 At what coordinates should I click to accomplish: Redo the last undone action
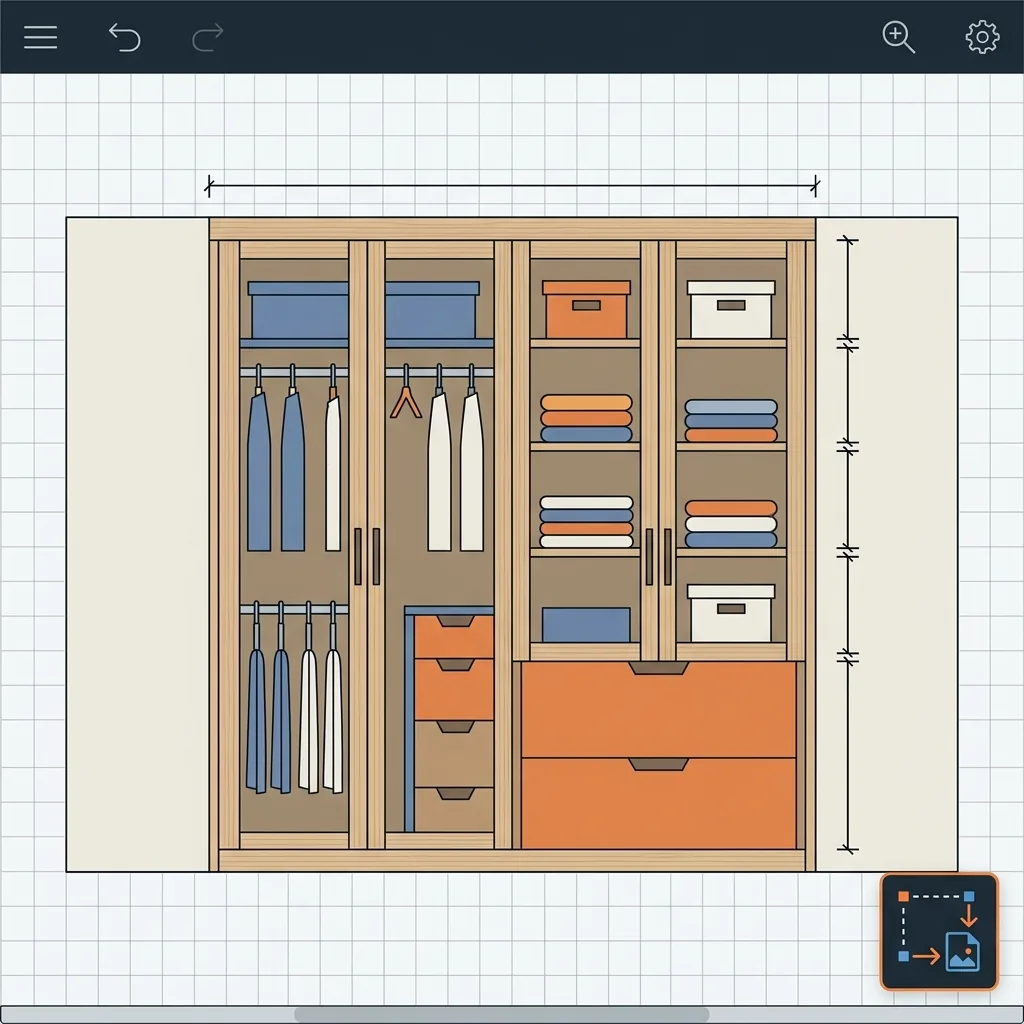point(208,37)
